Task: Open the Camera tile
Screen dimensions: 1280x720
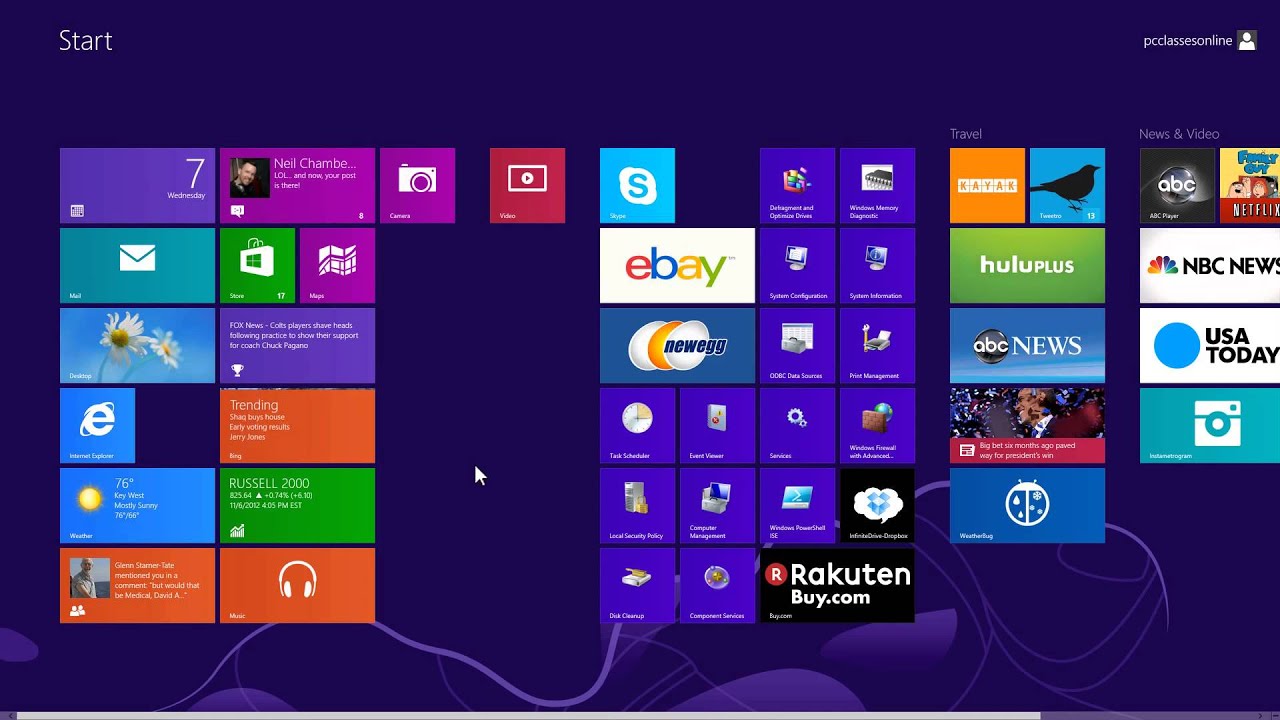Action: coord(417,185)
